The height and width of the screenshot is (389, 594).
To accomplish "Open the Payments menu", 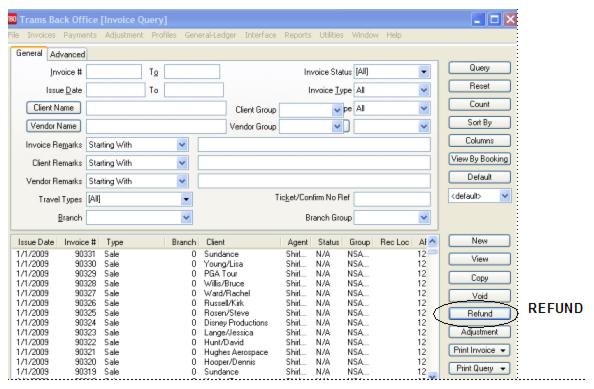I will click(x=80, y=35).
